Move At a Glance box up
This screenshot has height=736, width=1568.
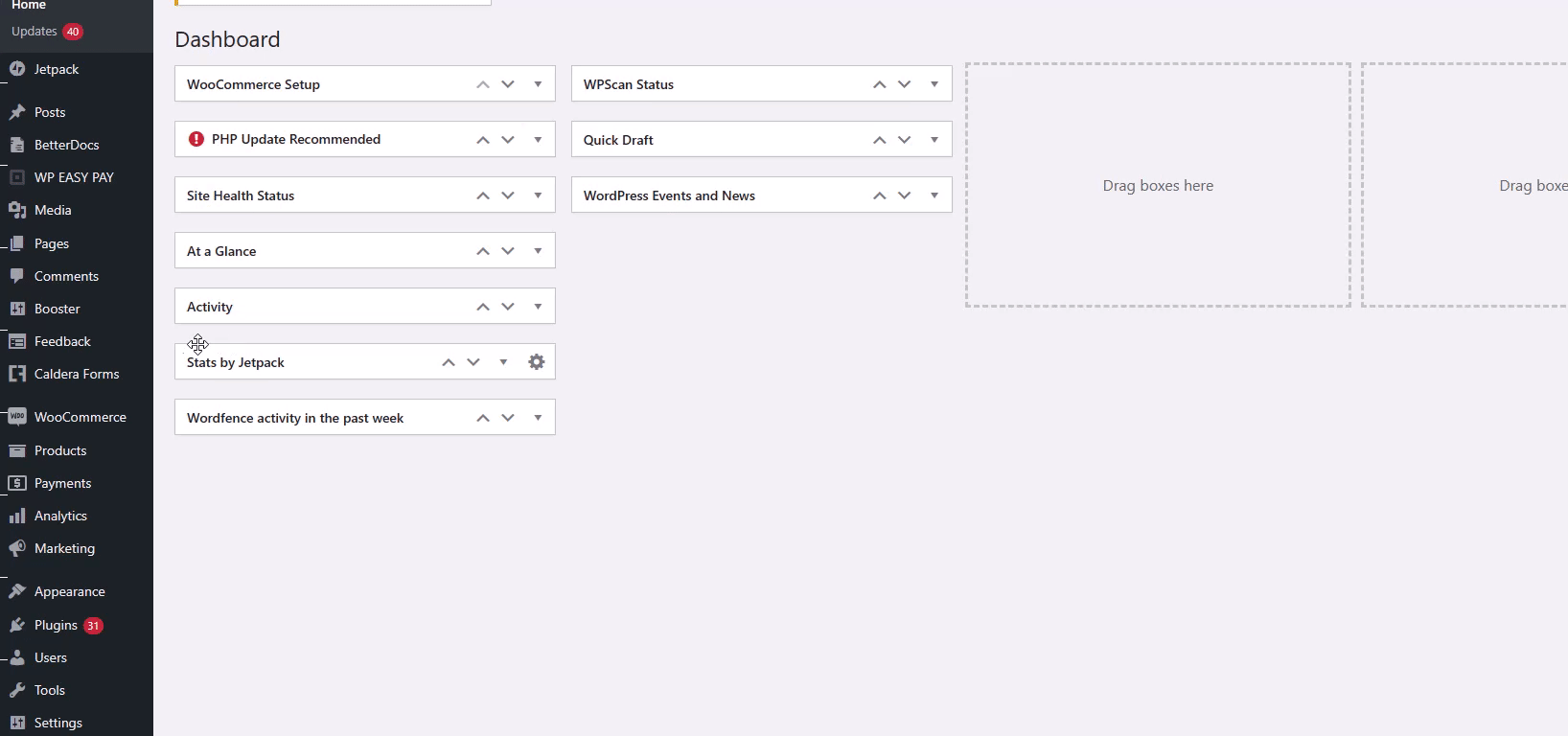[x=483, y=251]
